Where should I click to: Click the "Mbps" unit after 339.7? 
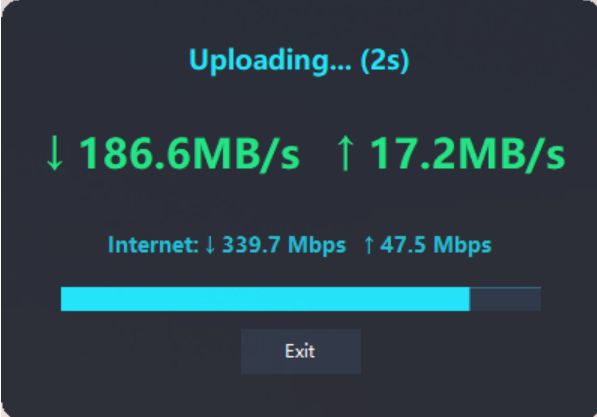tap(317, 246)
